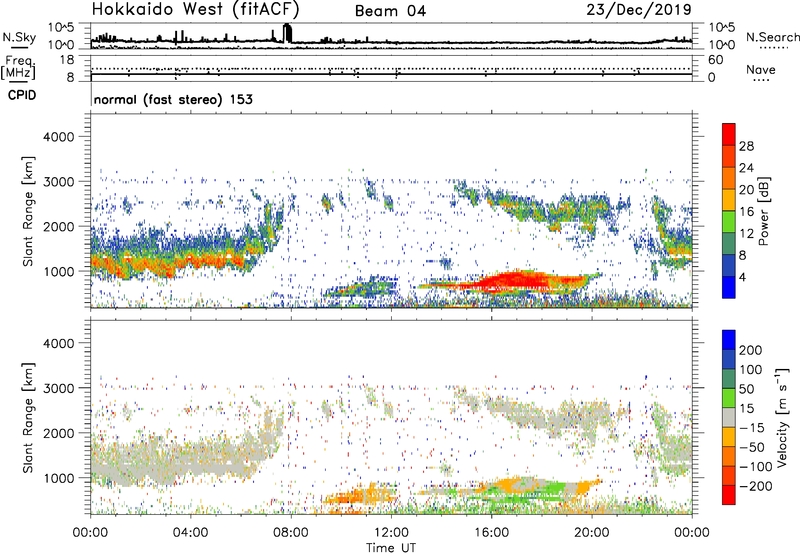This screenshot has height=554, width=800.
Task: Select the 'Beam 04' label
Action: tap(390, 11)
